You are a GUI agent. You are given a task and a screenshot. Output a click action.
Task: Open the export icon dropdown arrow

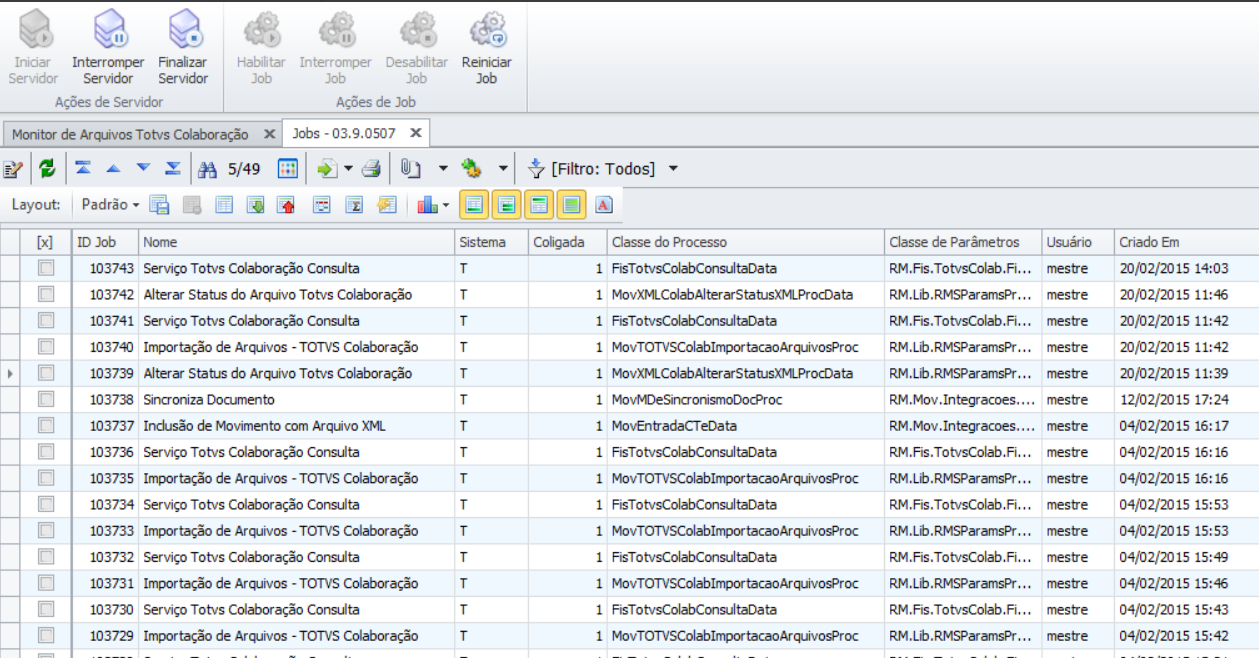coord(348,169)
